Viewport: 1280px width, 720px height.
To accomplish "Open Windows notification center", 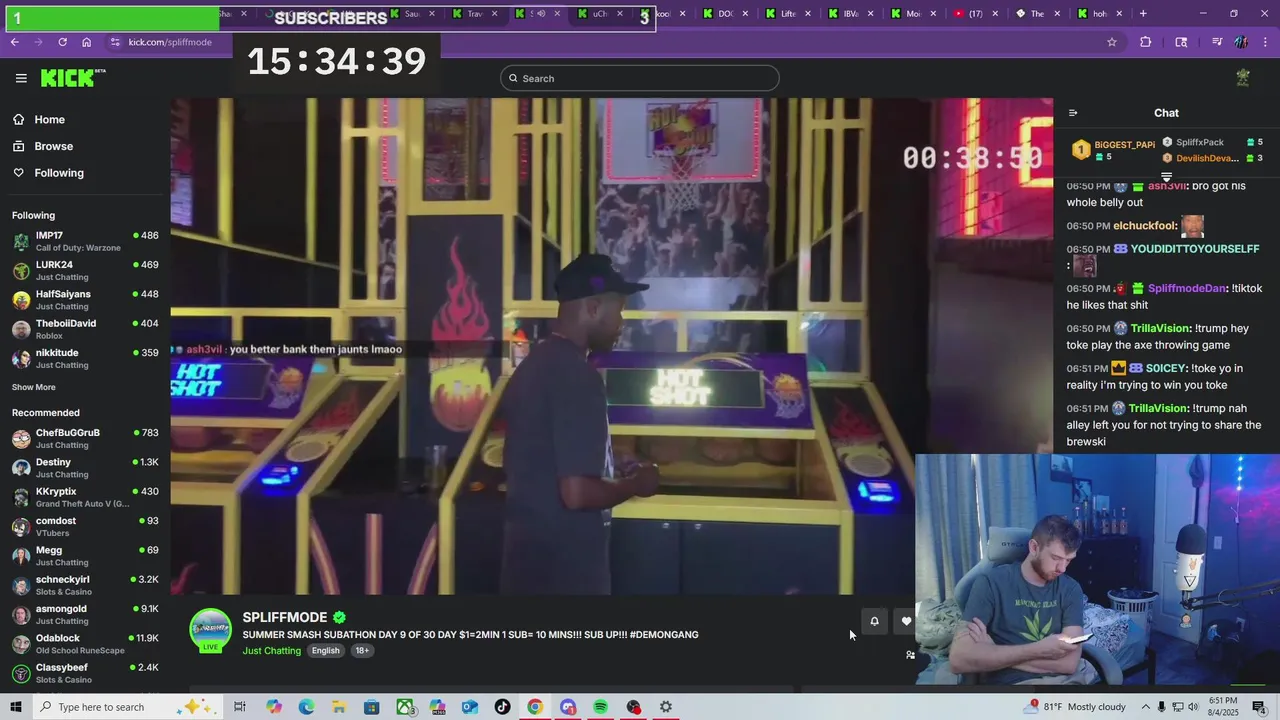I will 1259,707.
